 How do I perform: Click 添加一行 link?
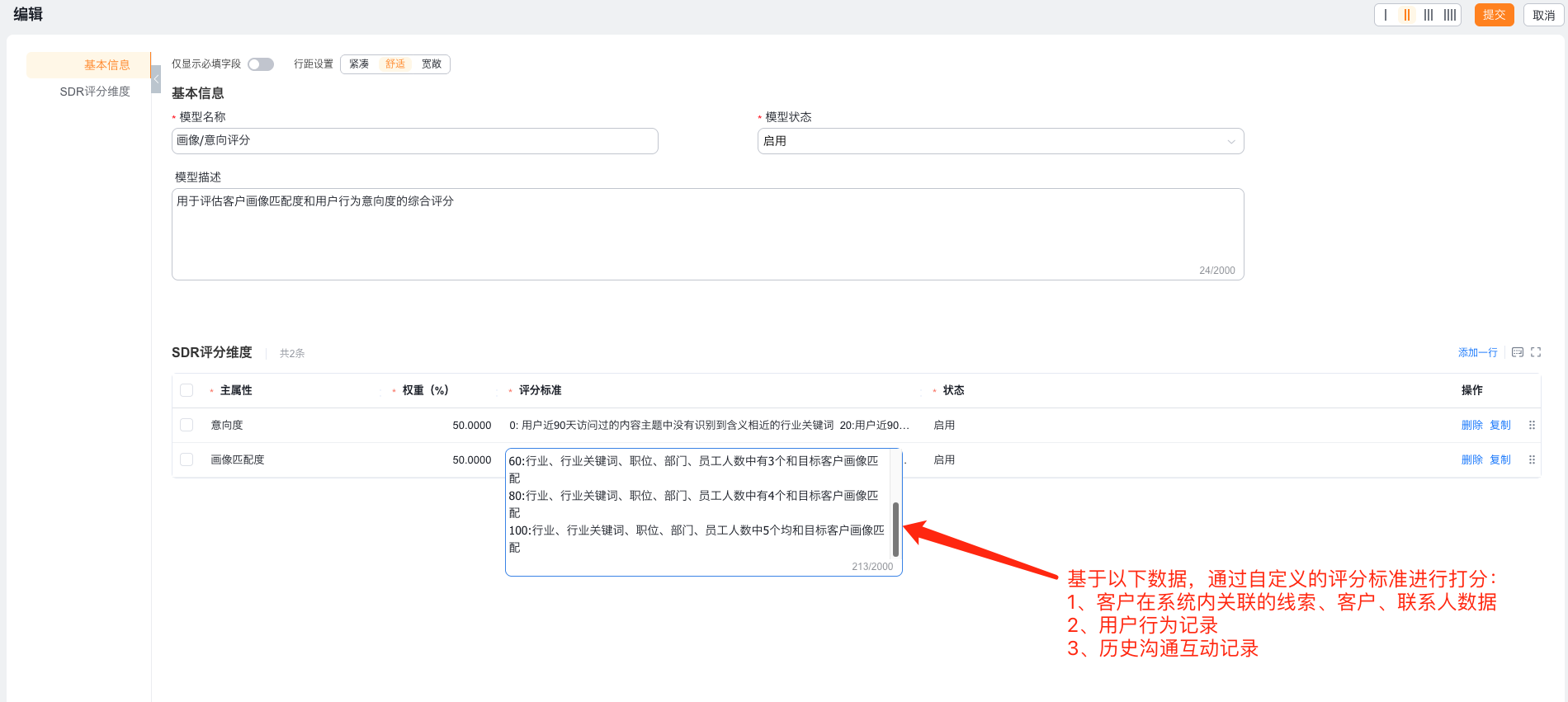click(1477, 352)
